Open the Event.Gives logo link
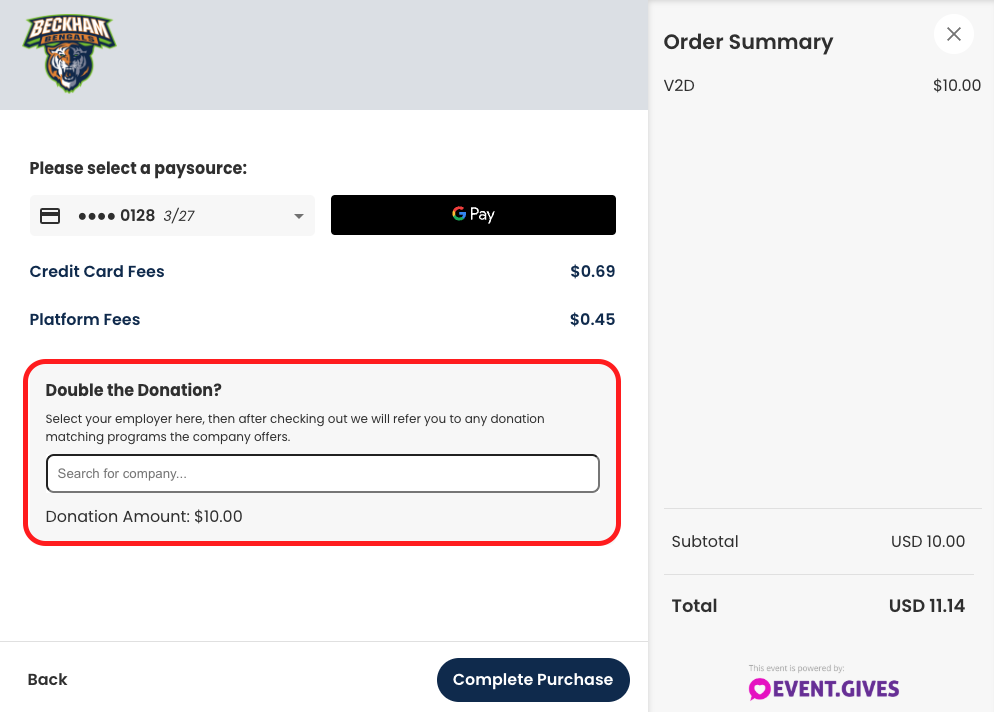 [x=823, y=689]
